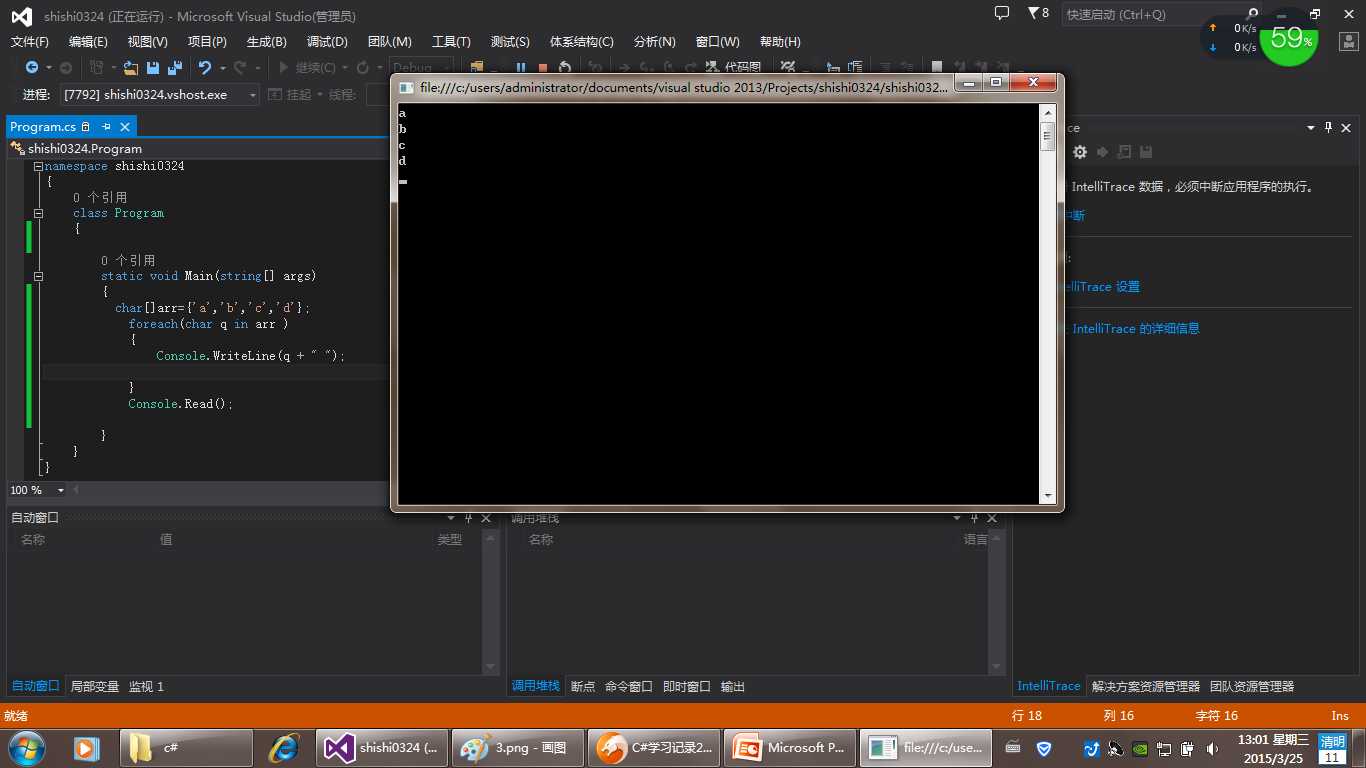This screenshot has width=1366, height=768.
Task: Click the clock showing 13:01
Action: coord(1273,748)
